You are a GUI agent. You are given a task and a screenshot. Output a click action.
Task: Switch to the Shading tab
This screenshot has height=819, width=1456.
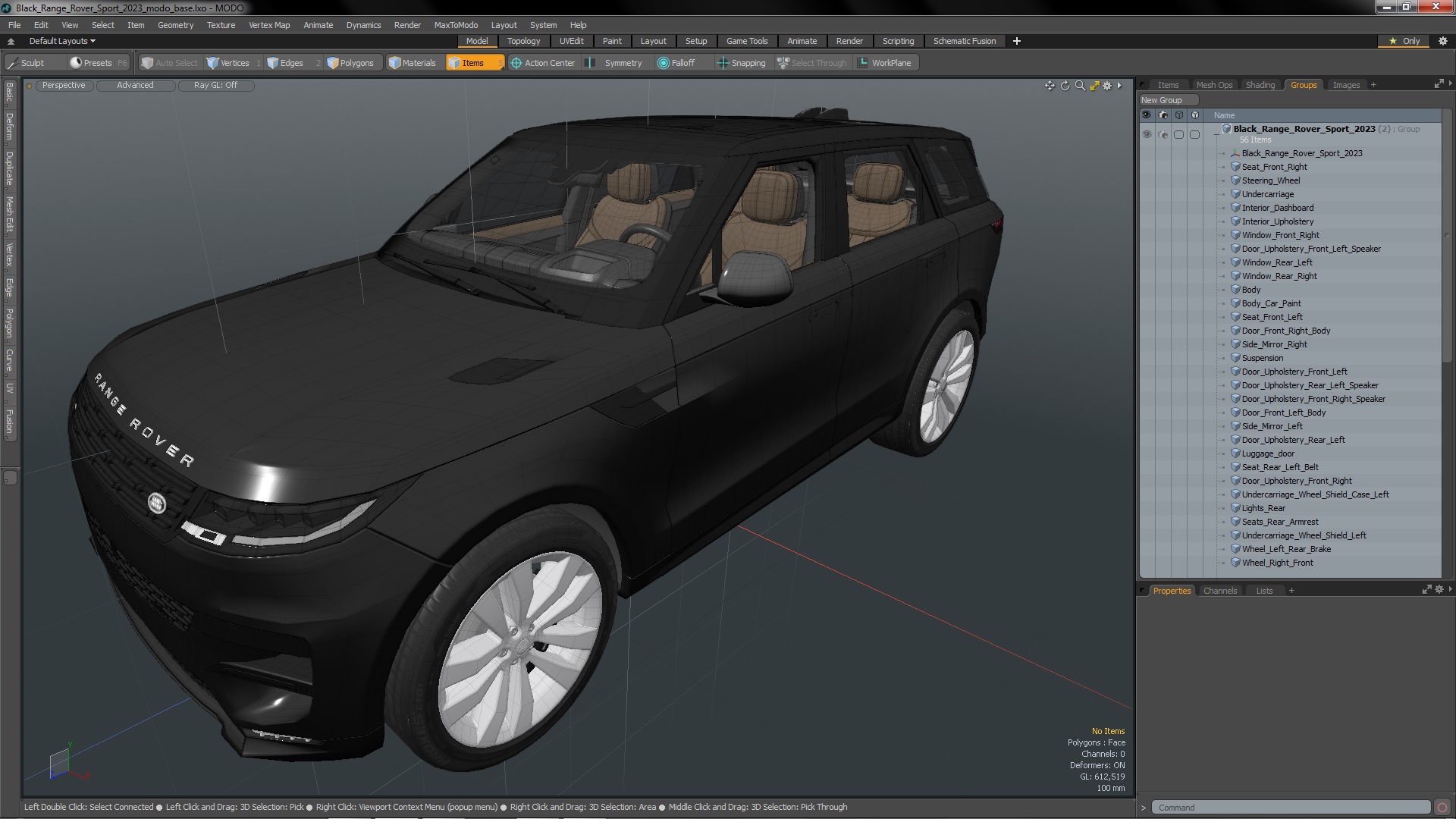[x=1260, y=85]
